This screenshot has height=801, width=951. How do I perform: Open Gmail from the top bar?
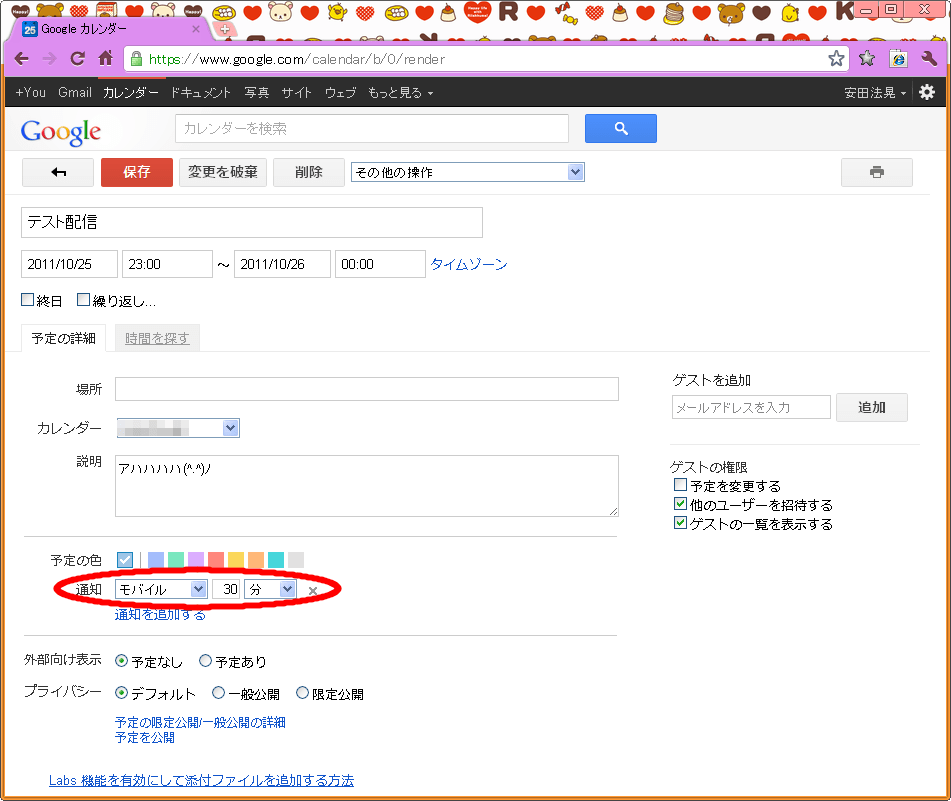pyautogui.click(x=75, y=92)
